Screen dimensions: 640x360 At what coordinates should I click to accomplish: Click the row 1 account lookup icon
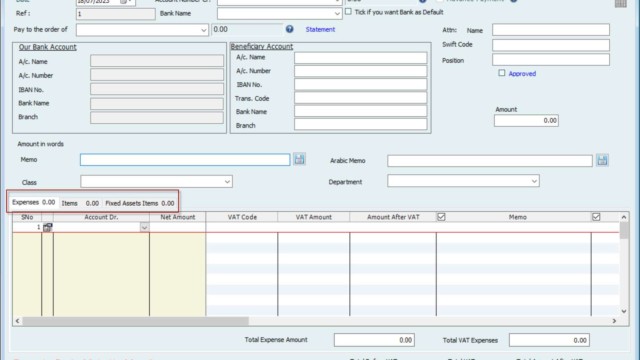pyautogui.click(x=47, y=227)
